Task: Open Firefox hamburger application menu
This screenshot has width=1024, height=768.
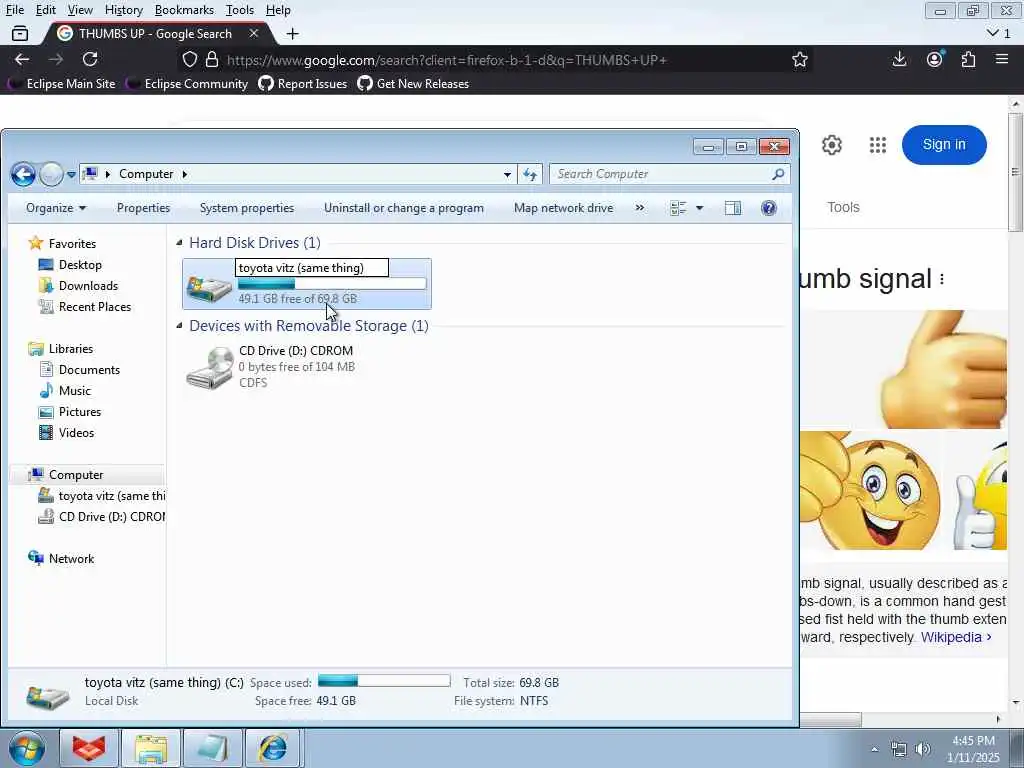Action: 1002,59
